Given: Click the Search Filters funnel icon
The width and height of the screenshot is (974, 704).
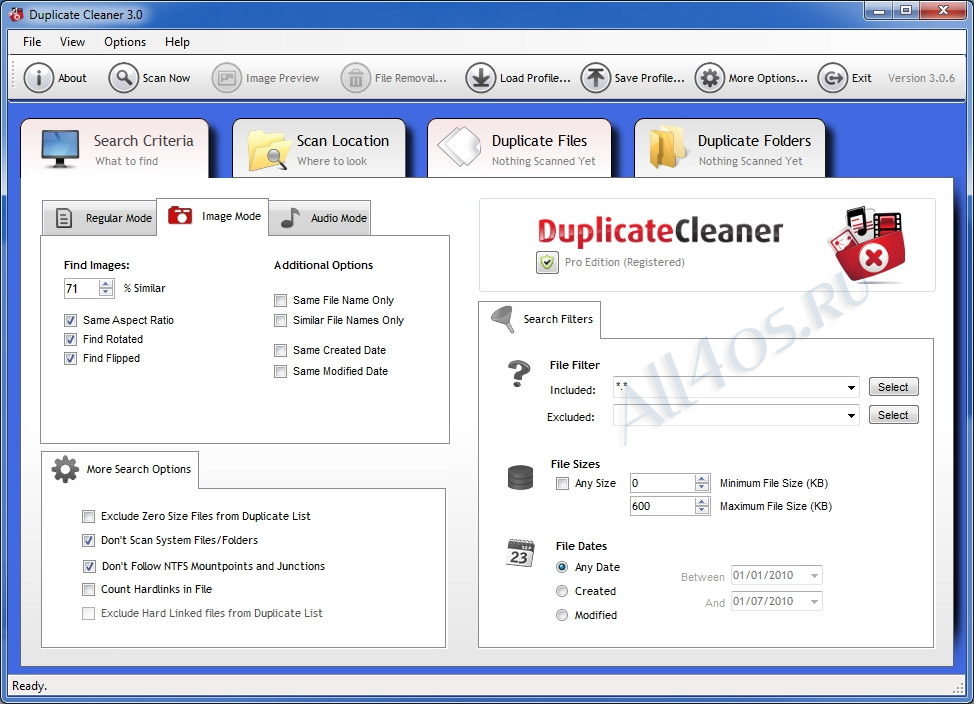Looking at the screenshot, I should click(503, 319).
